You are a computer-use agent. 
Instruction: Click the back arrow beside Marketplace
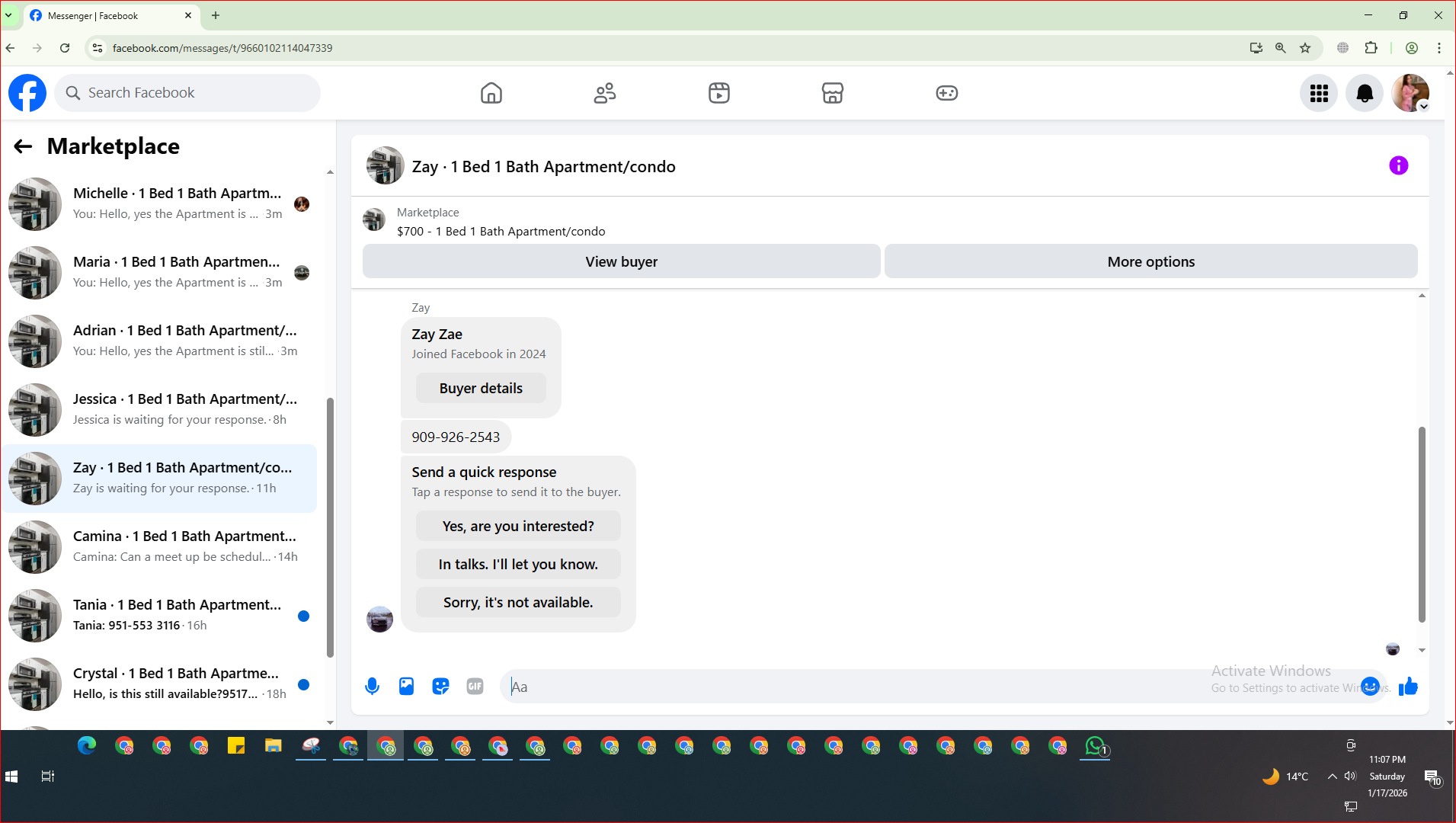tap(23, 146)
